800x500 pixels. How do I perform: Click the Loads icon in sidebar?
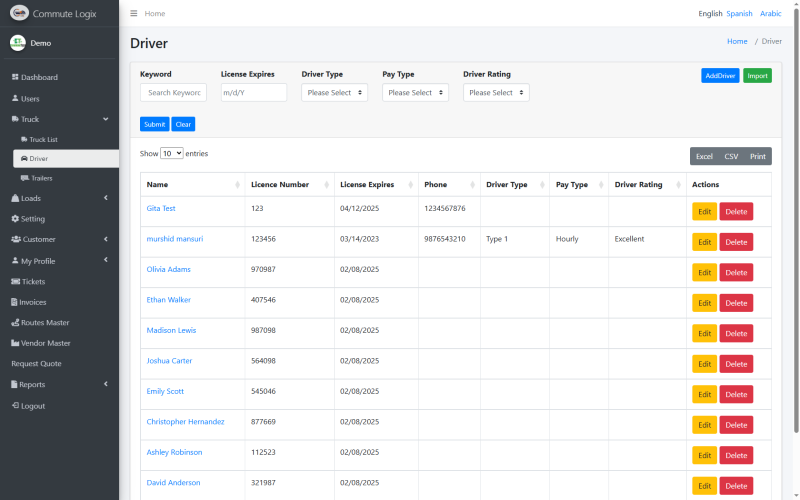(15, 198)
